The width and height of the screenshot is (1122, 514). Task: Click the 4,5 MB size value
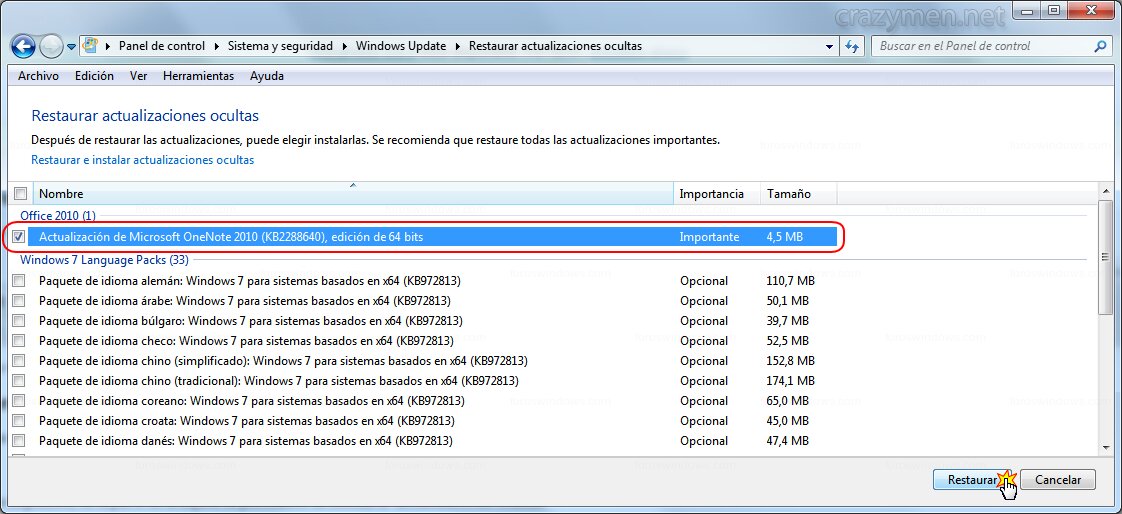coord(784,236)
